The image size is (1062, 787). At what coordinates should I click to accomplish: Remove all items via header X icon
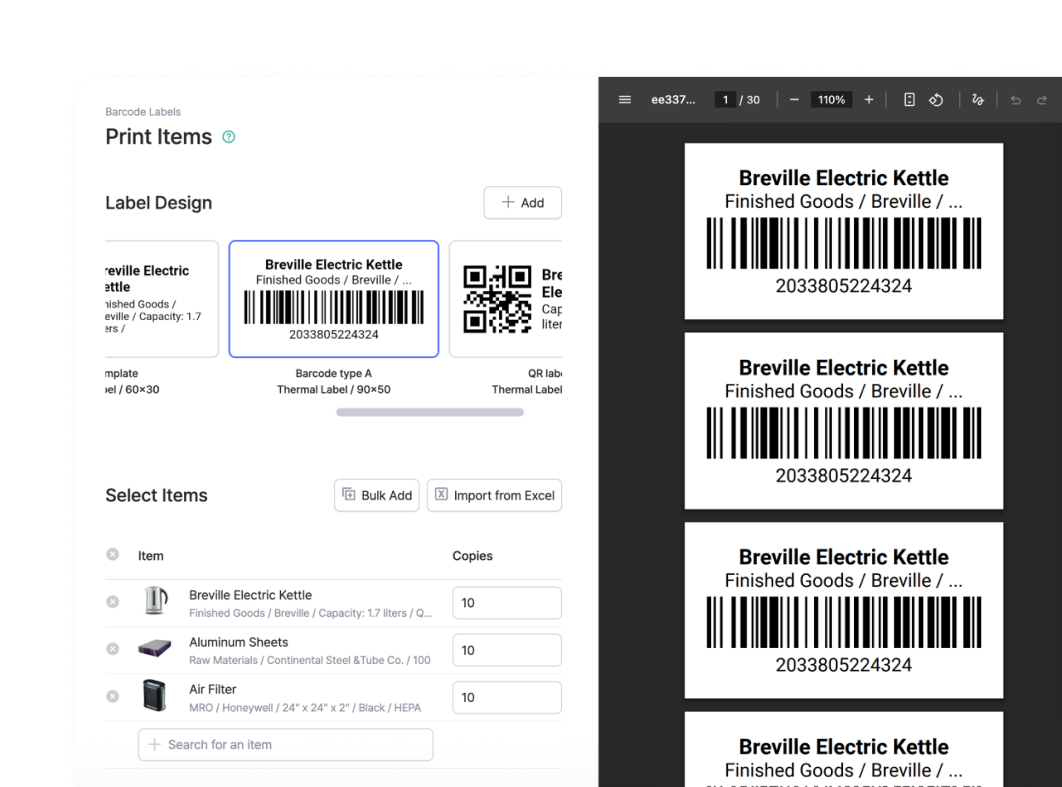click(x=112, y=555)
